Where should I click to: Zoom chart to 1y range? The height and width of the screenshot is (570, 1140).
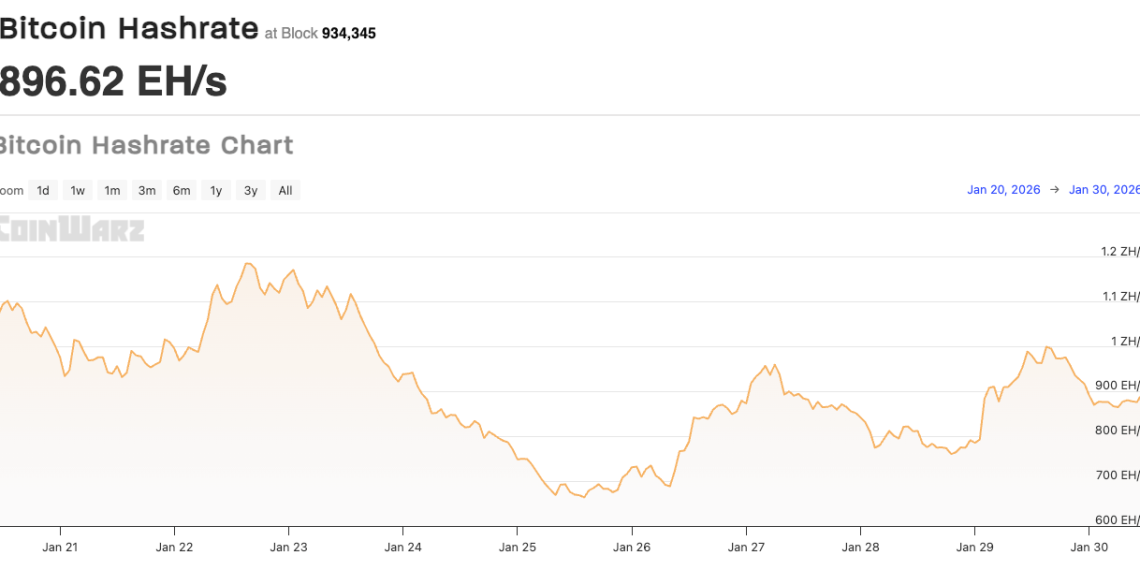point(216,191)
